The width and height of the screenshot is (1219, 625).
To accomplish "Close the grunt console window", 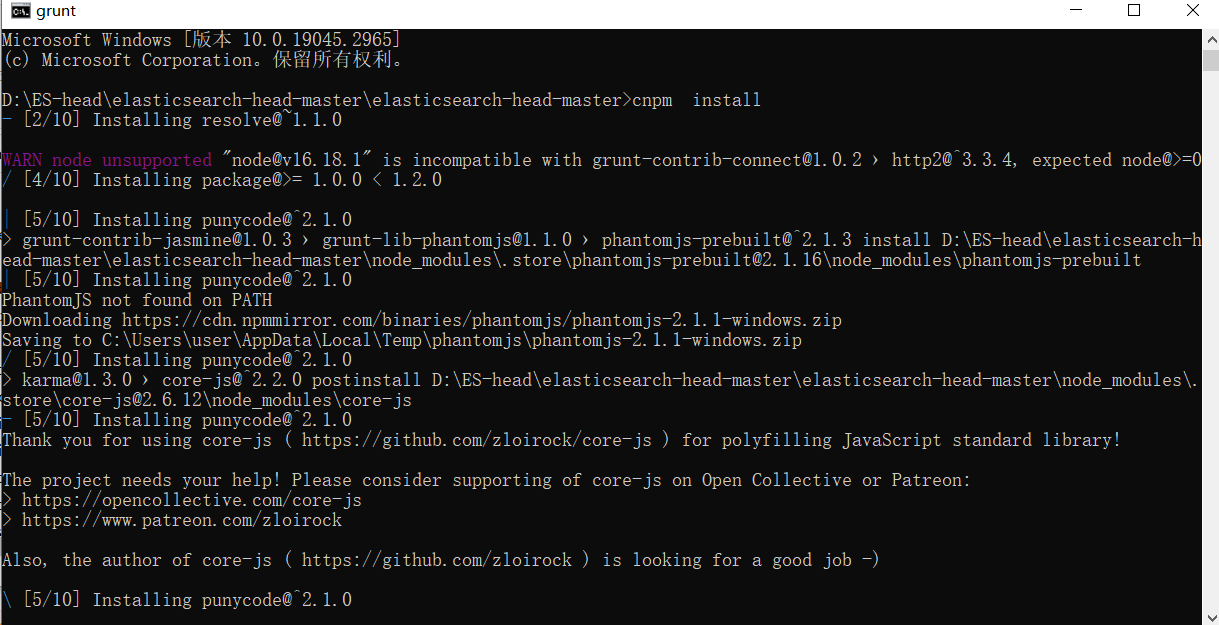I will point(1192,11).
